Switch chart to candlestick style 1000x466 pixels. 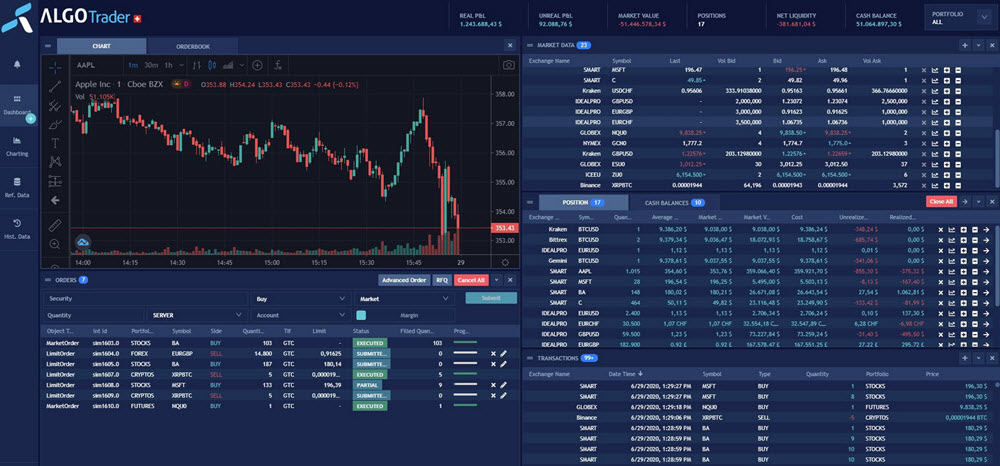coord(212,65)
